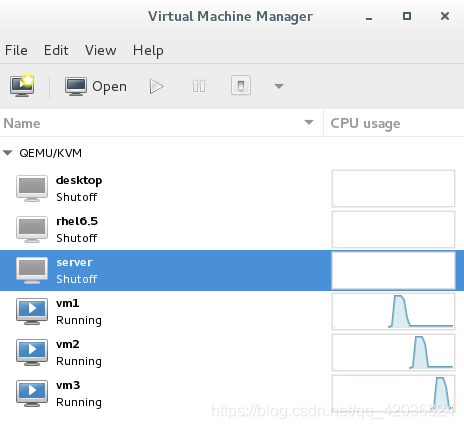The height and width of the screenshot is (429, 464).
Task: Open the selected virtual machine console
Action: 96,86
